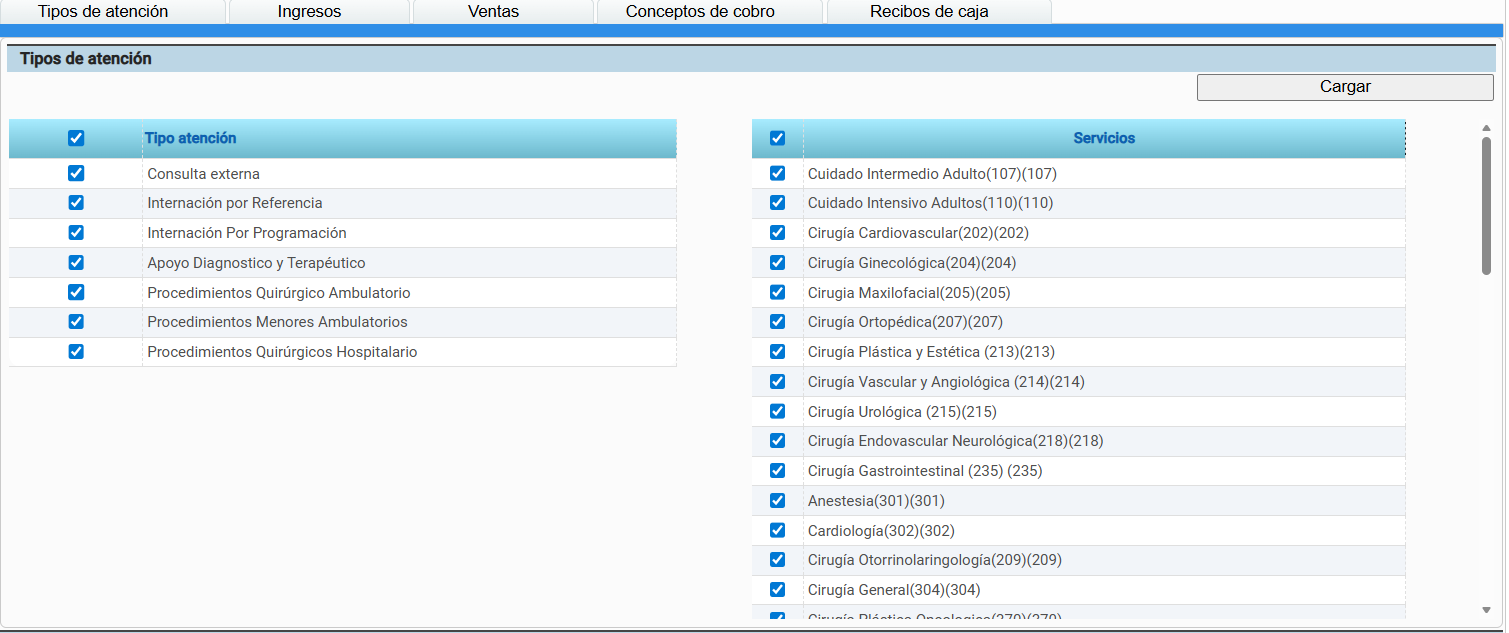Uncheck Procedimientos Menores Ambulatorios checkbox
The image size is (1509, 633).
pyautogui.click(x=76, y=322)
